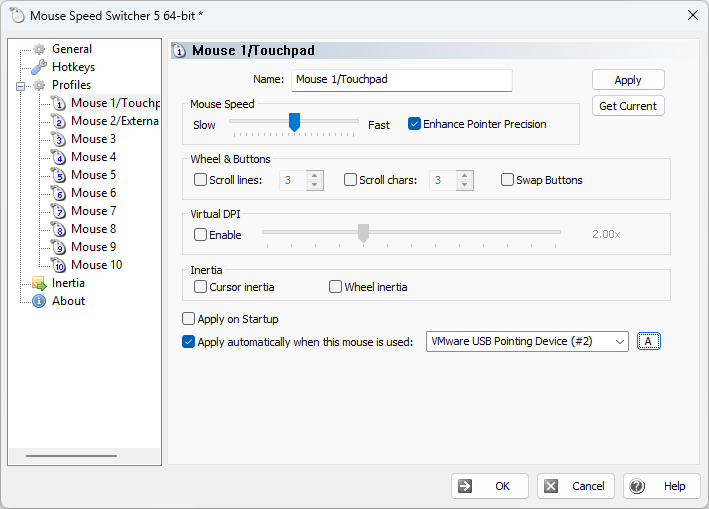
Task: Click the Profiles gear icon
Action: 39,85
